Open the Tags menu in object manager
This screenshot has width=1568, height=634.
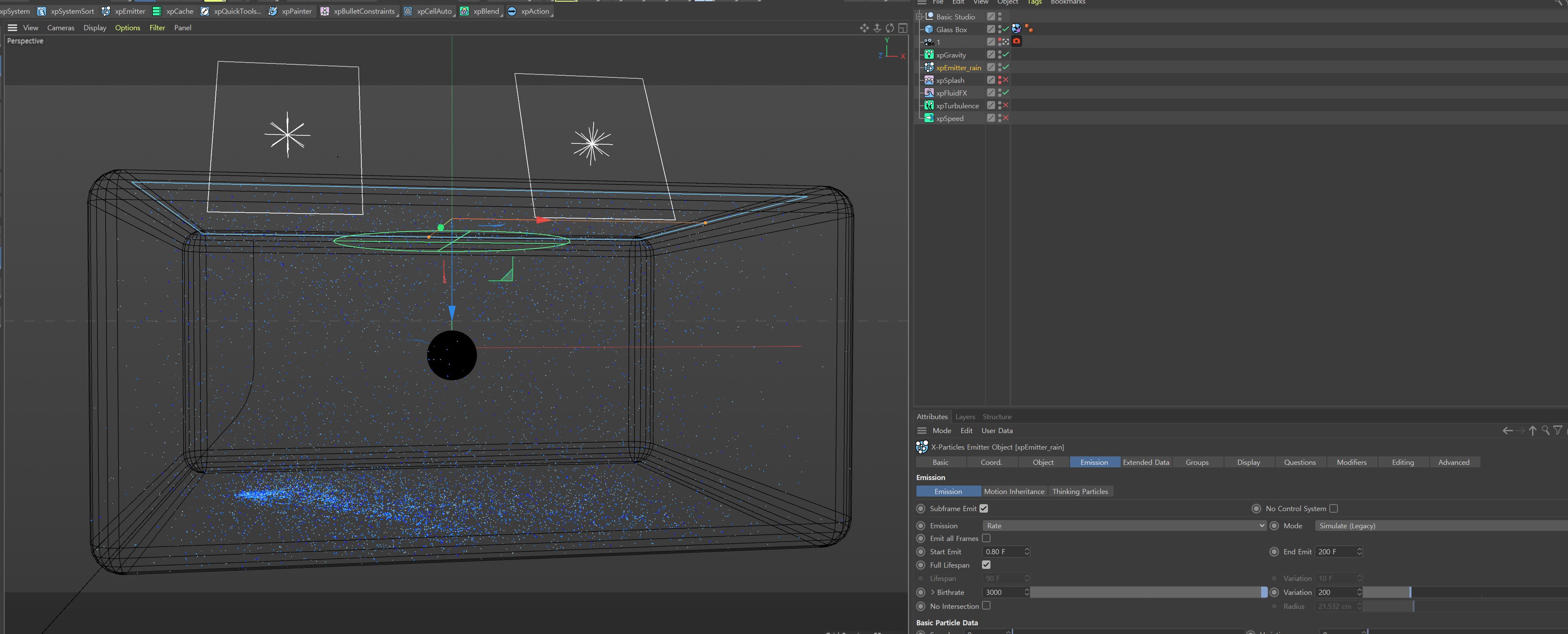click(x=1035, y=3)
